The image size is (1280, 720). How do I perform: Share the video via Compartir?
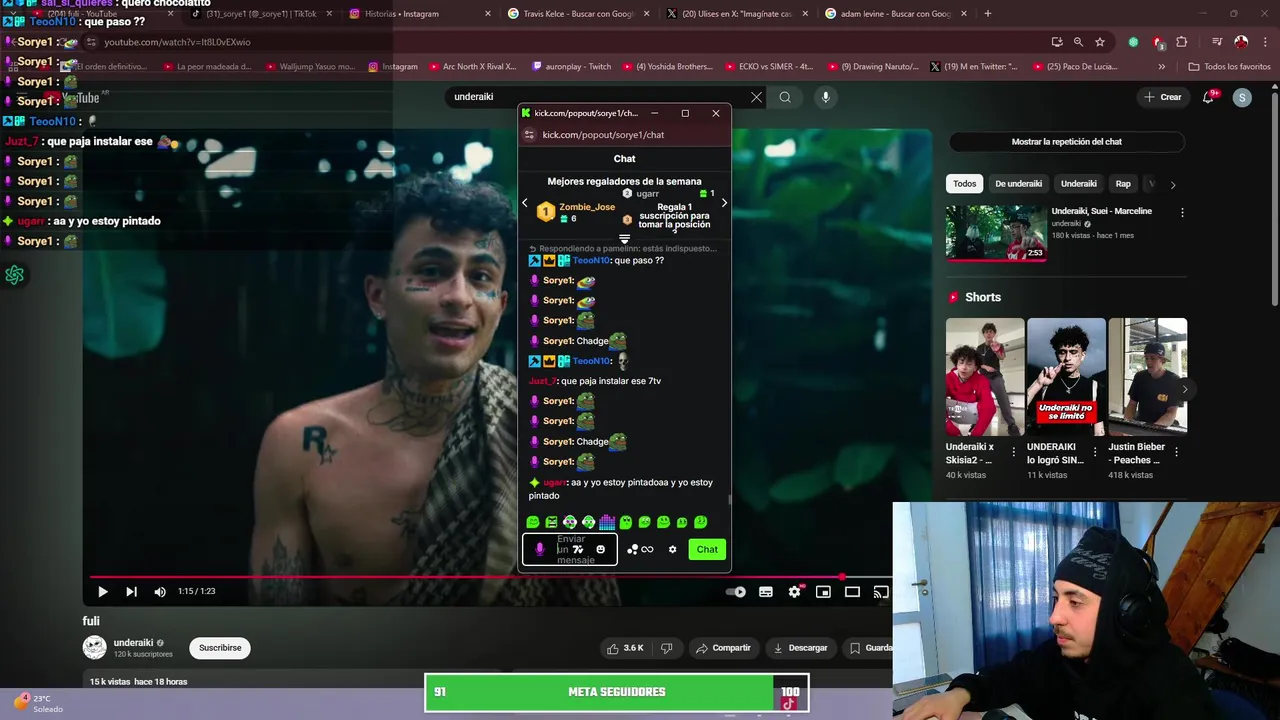[x=723, y=648]
